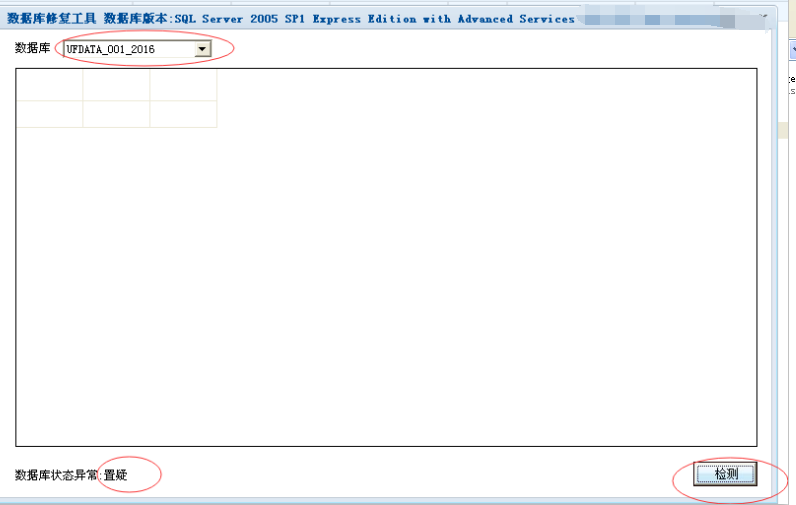
Task: Click the 数据库 label beside the combo box
Action: pos(32,48)
